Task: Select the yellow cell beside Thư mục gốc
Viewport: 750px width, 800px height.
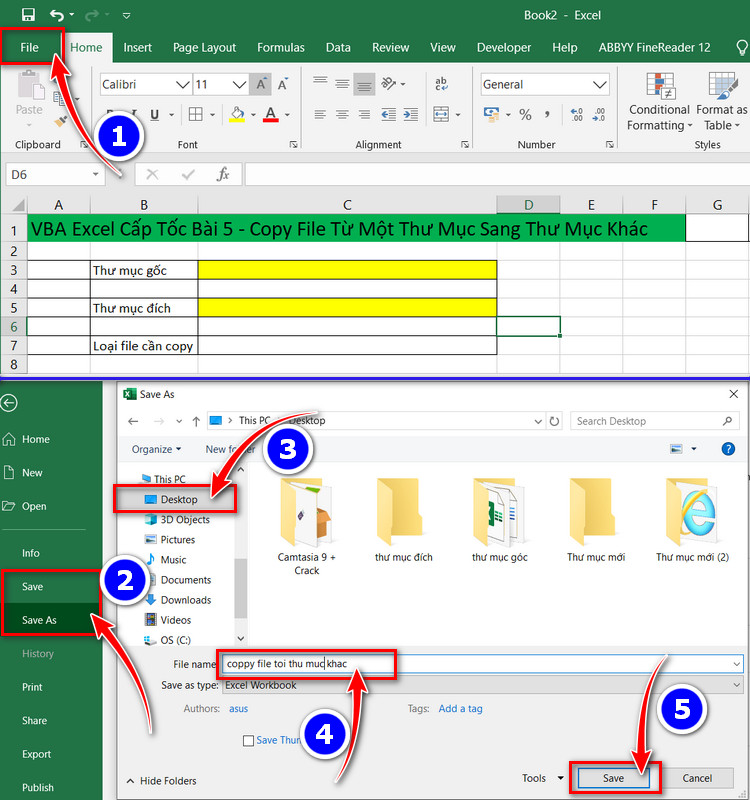Action: click(347, 270)
